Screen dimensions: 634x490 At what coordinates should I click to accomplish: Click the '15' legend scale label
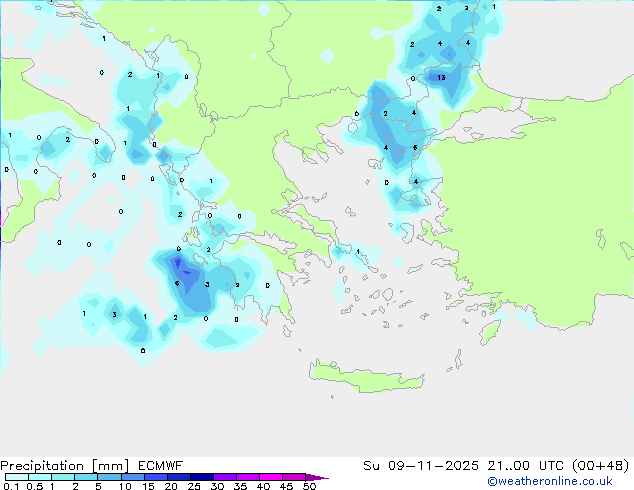click(x=148, y=486)
